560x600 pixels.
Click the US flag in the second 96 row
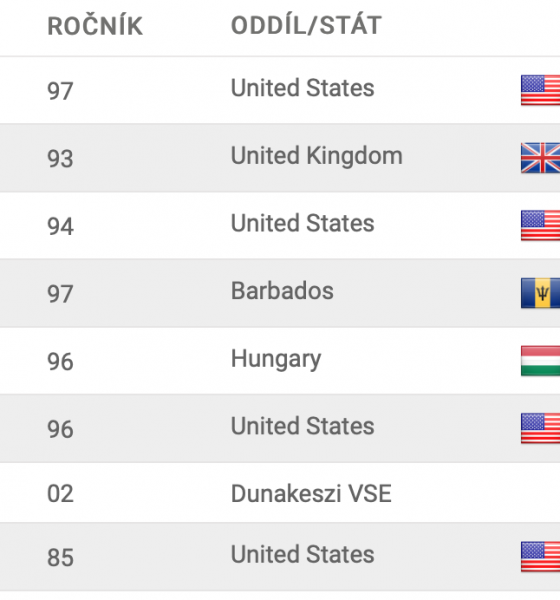pyautogui.click(x=540, y=428)
